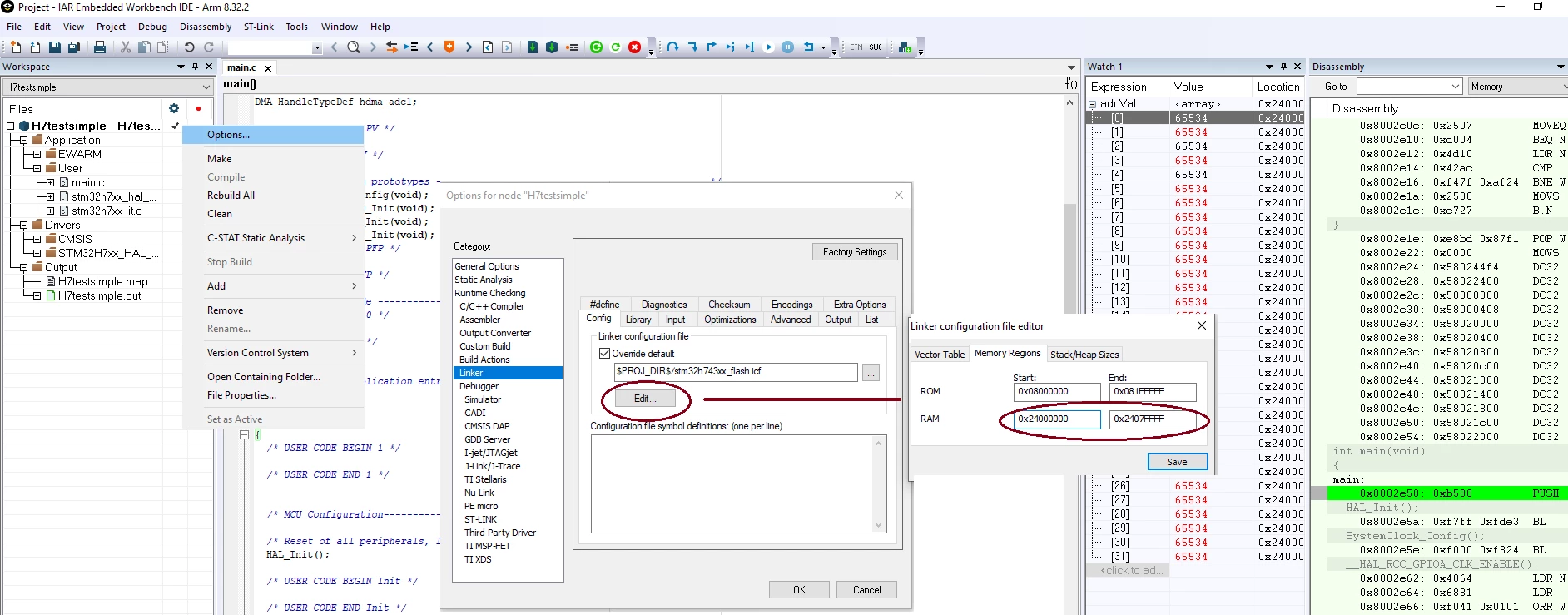Expand the CMSIS folder node
The height and width of the screenshot is (615, 1568).
point(37,239)
